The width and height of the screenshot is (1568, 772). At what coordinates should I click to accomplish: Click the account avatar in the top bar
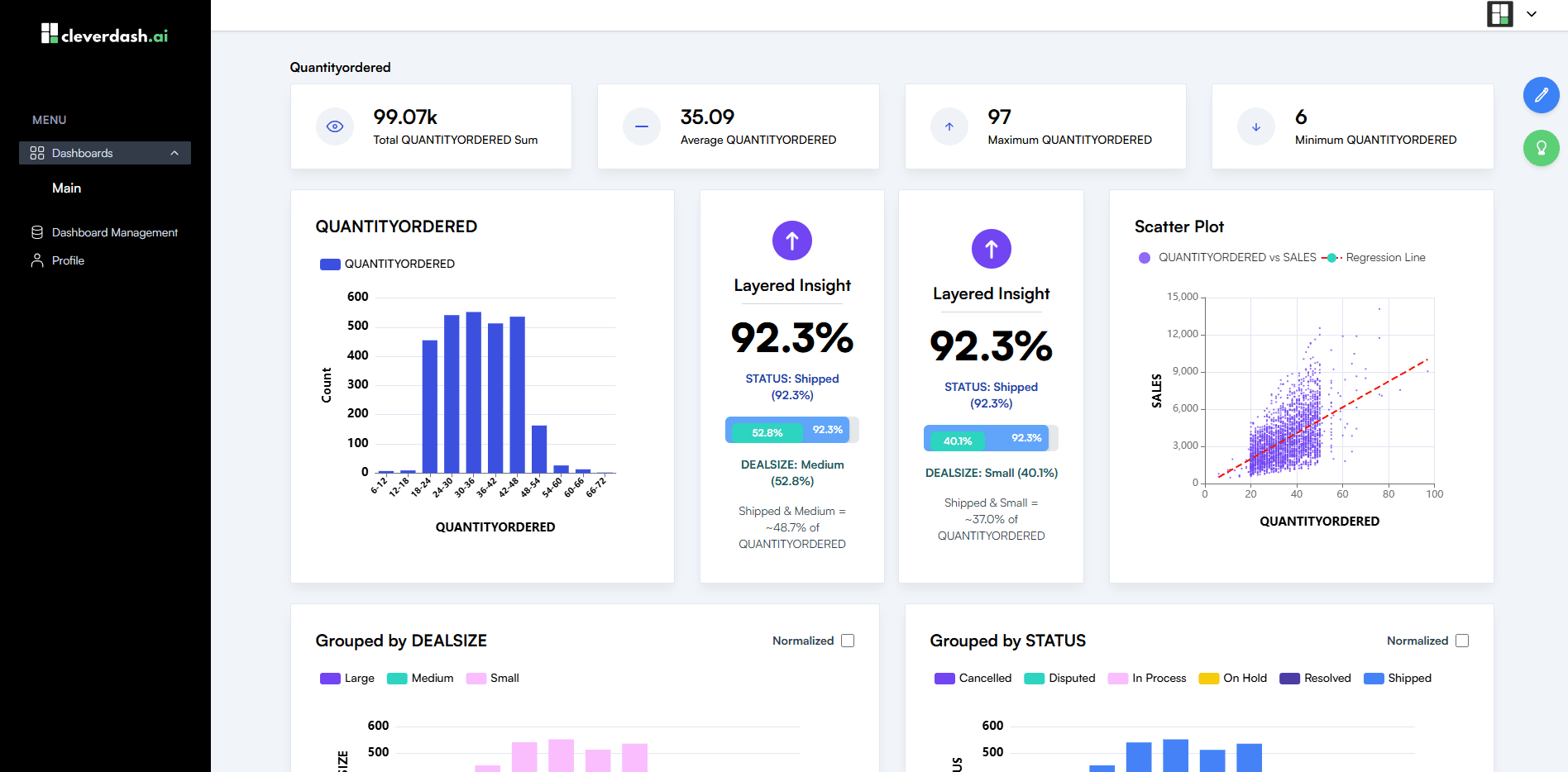(x=1500, y=14)
